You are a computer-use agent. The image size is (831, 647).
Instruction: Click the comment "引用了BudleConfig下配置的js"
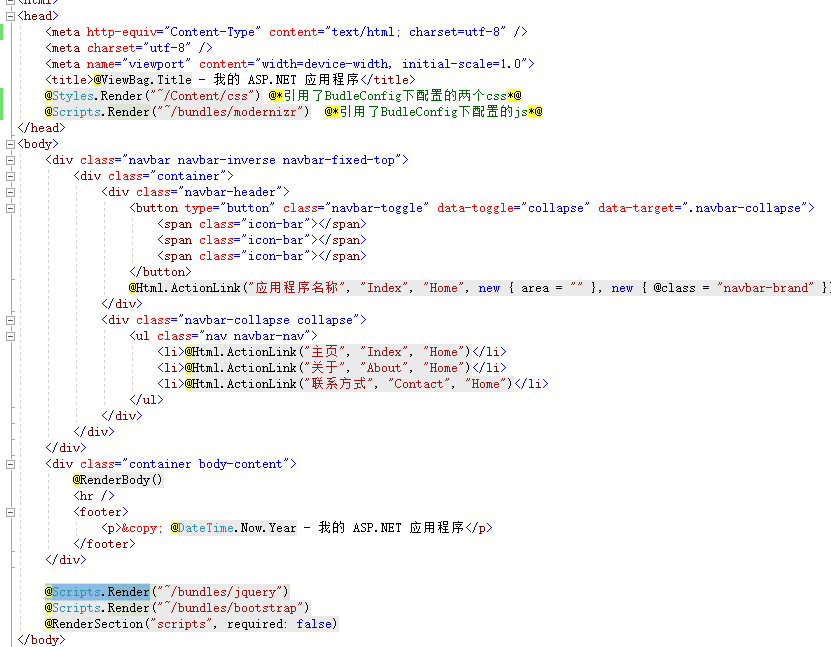pos(434,112)
